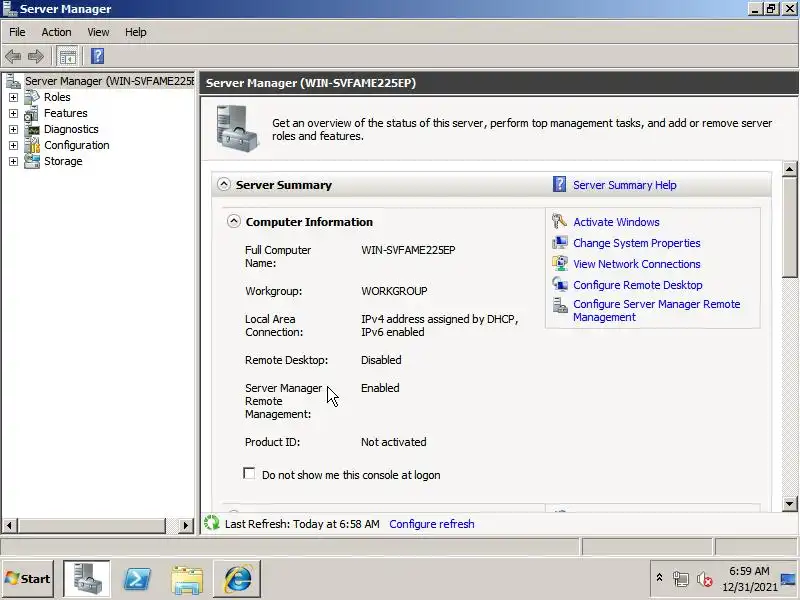Click the Show Desktop button in the tray
The height and width of the screenshot is (600, 800).
pos(789,579)
